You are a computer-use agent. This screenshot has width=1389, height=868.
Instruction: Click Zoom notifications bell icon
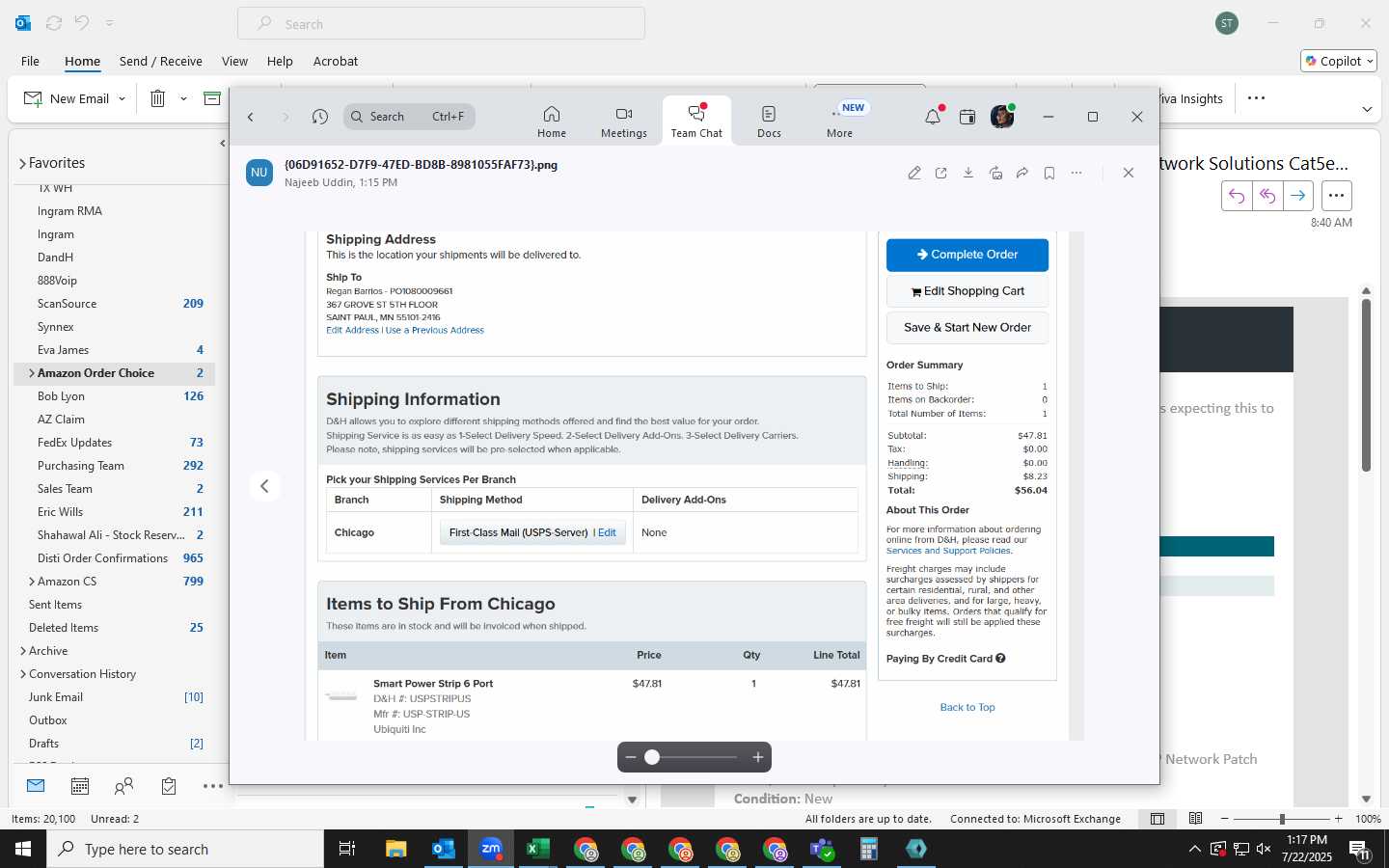(x=932, y=117)
